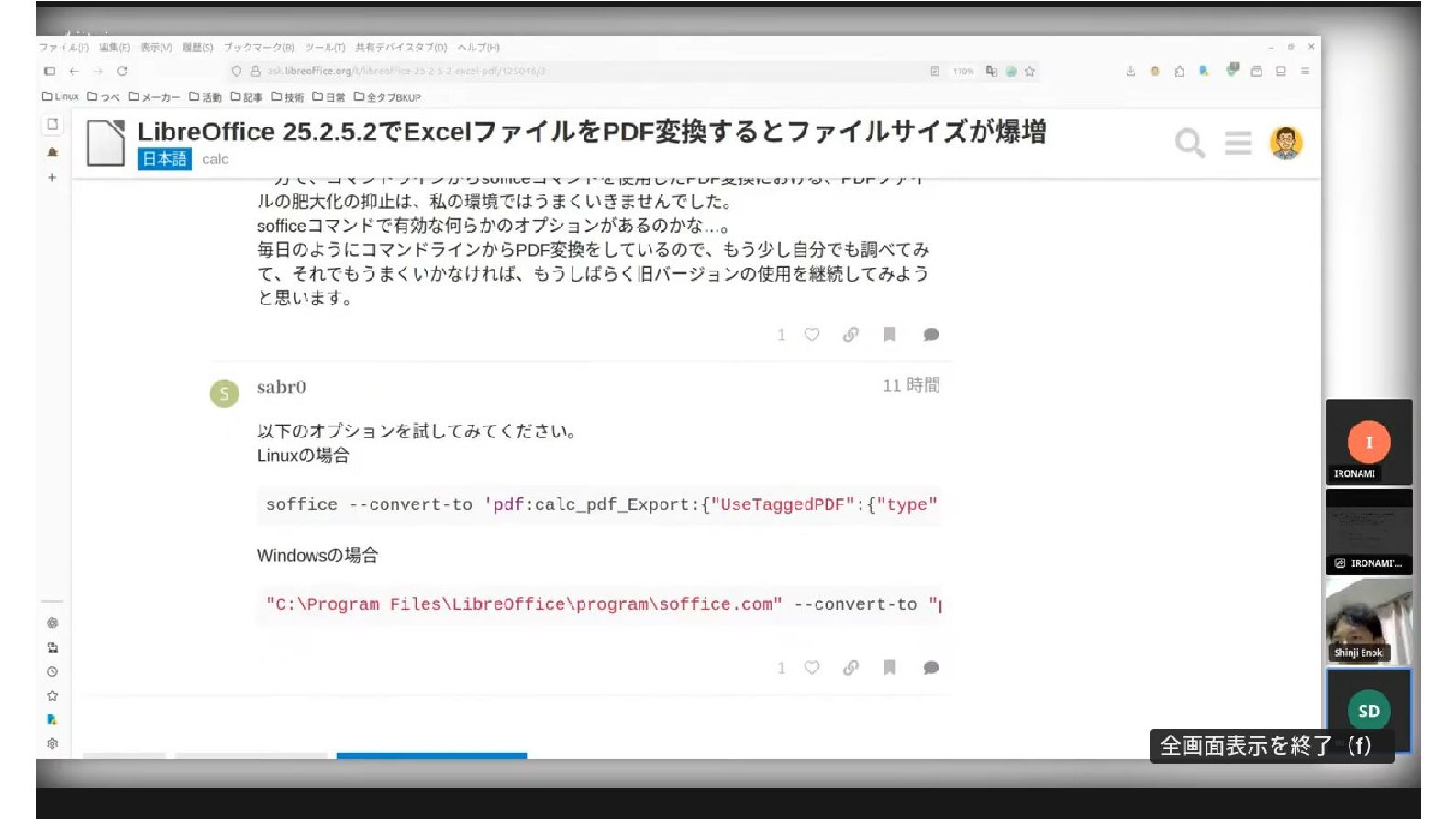Select the IRONAMI participant tile with orange avatar

click(x=1369, y=441)
